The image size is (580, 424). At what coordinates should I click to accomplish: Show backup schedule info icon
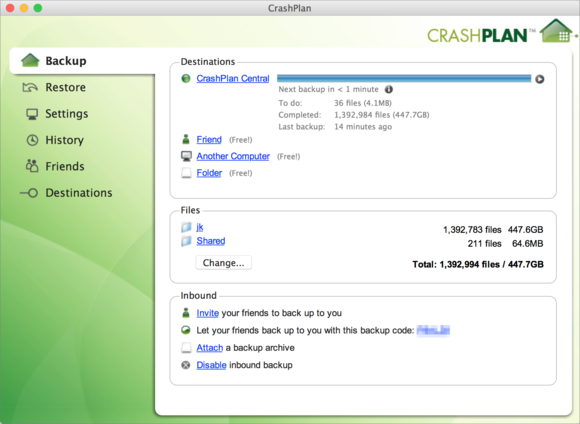389,89
